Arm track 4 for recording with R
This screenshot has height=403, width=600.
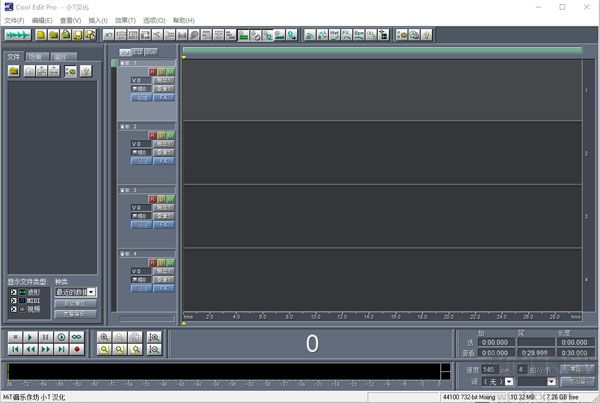(152, 263)
